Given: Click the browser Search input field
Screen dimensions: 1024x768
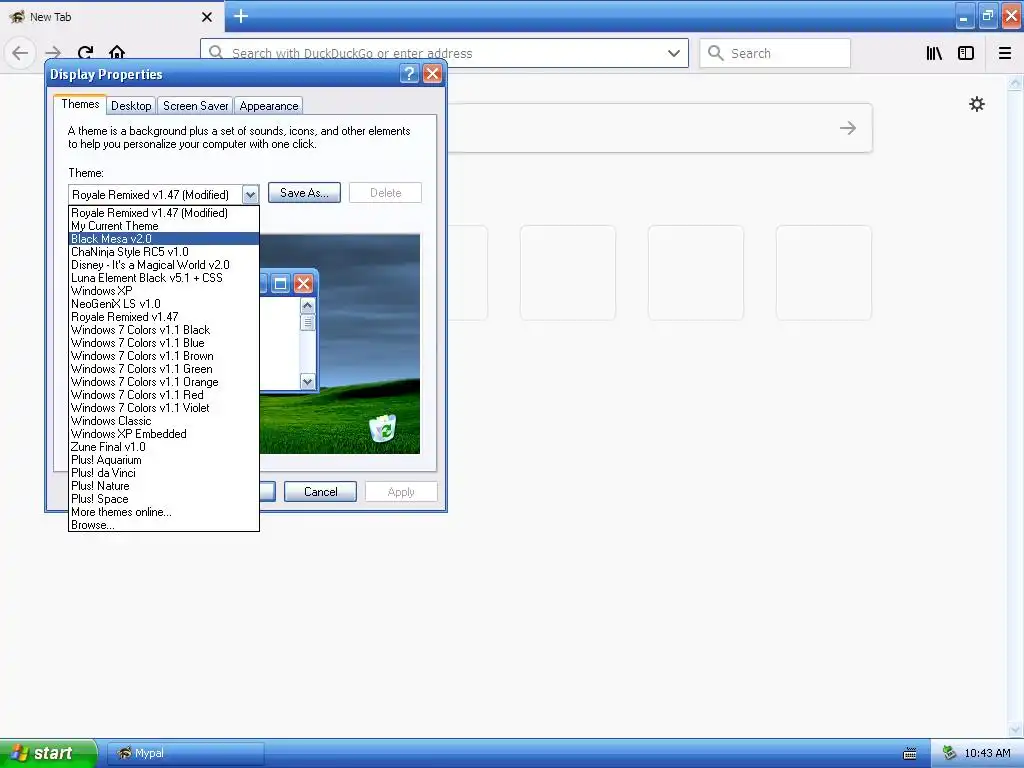Looking at the screenshot, I should coord(775,53).
